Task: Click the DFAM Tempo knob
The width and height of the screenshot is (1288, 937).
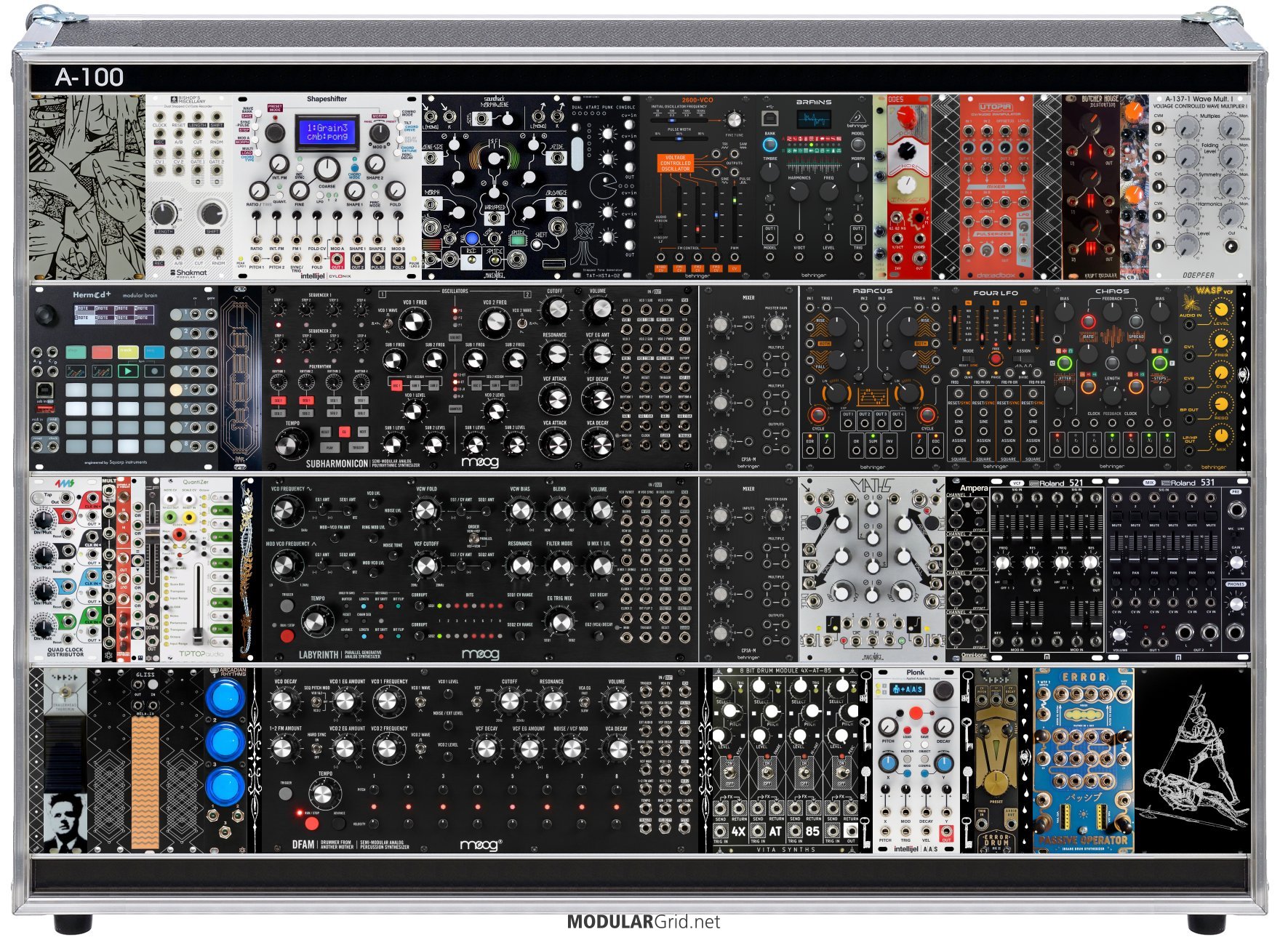Action: point(323,794)
